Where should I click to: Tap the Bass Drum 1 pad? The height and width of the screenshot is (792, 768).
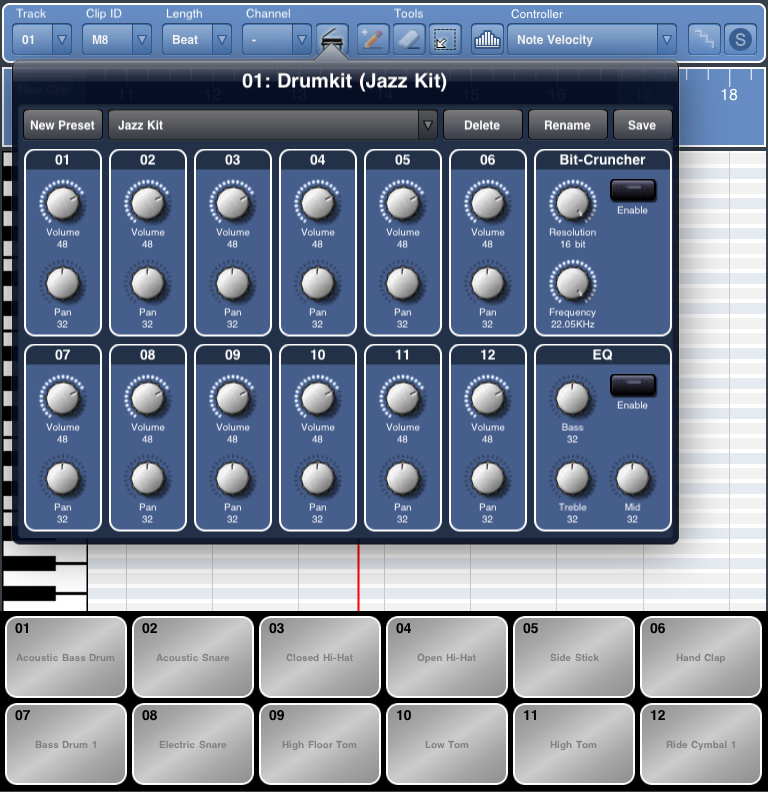point(66,744)
